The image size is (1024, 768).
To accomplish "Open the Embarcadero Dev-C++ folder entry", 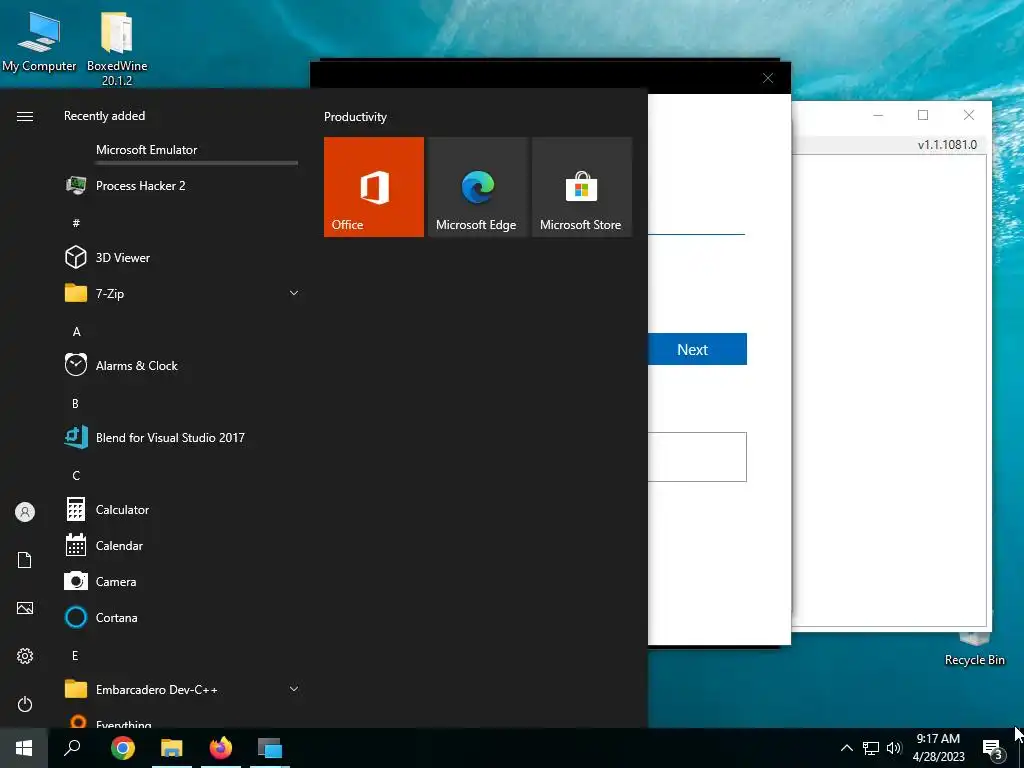I will pyautogui.click(x=182, y=689).
